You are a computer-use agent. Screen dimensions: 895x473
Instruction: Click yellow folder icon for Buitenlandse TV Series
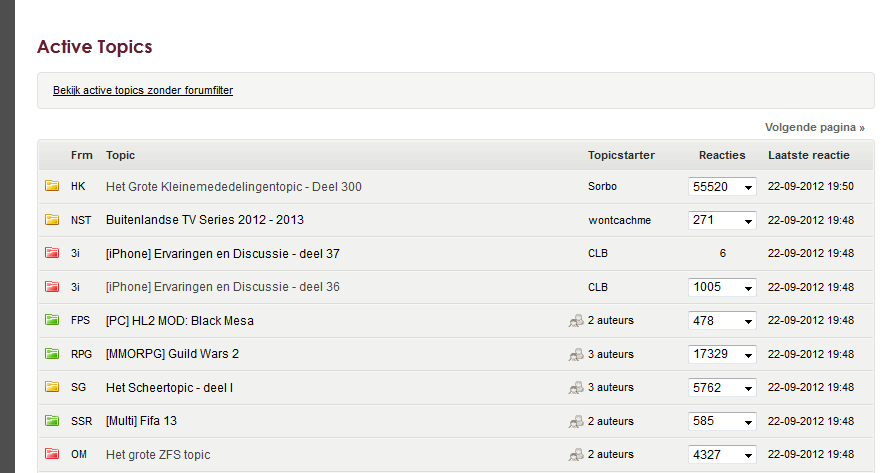click(52, 220)
